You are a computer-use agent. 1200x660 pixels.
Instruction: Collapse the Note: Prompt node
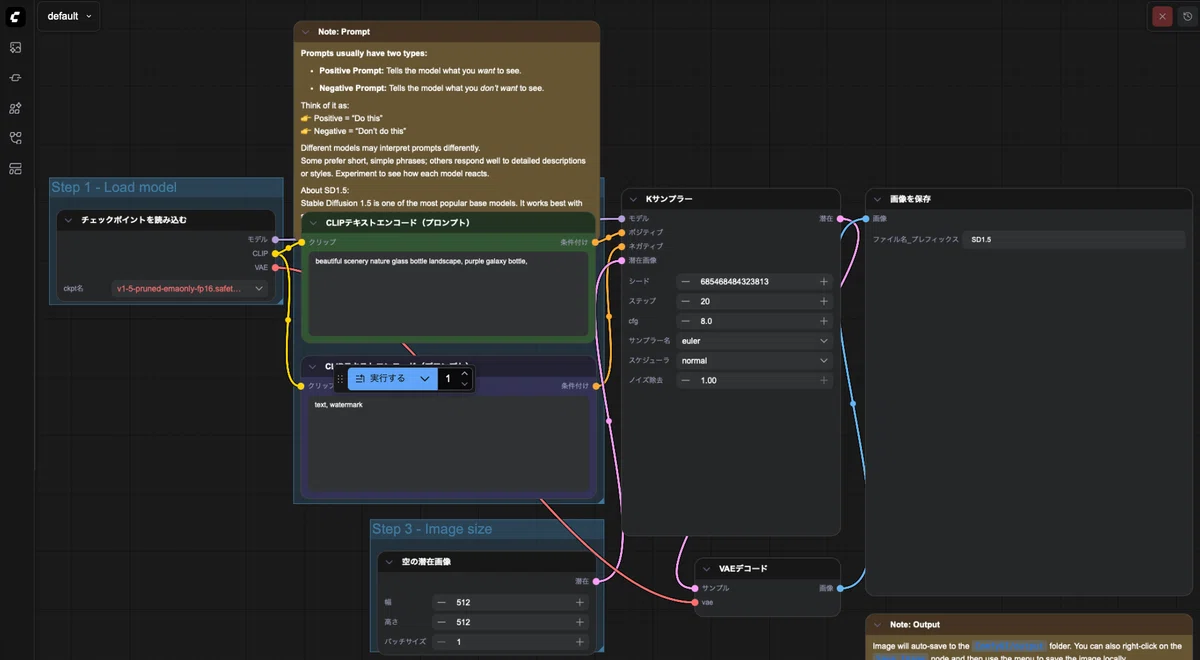click(x=306, y=32)
